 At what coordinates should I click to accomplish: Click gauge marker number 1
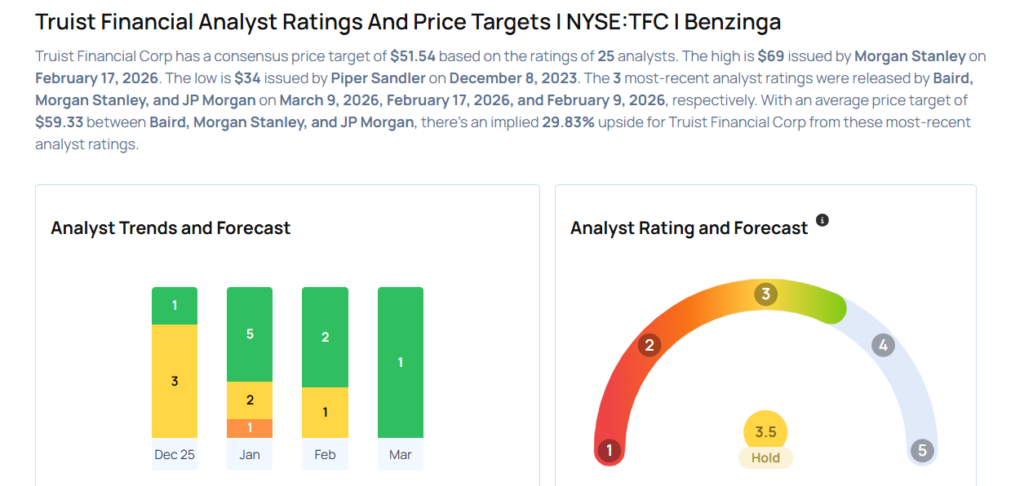609,450
